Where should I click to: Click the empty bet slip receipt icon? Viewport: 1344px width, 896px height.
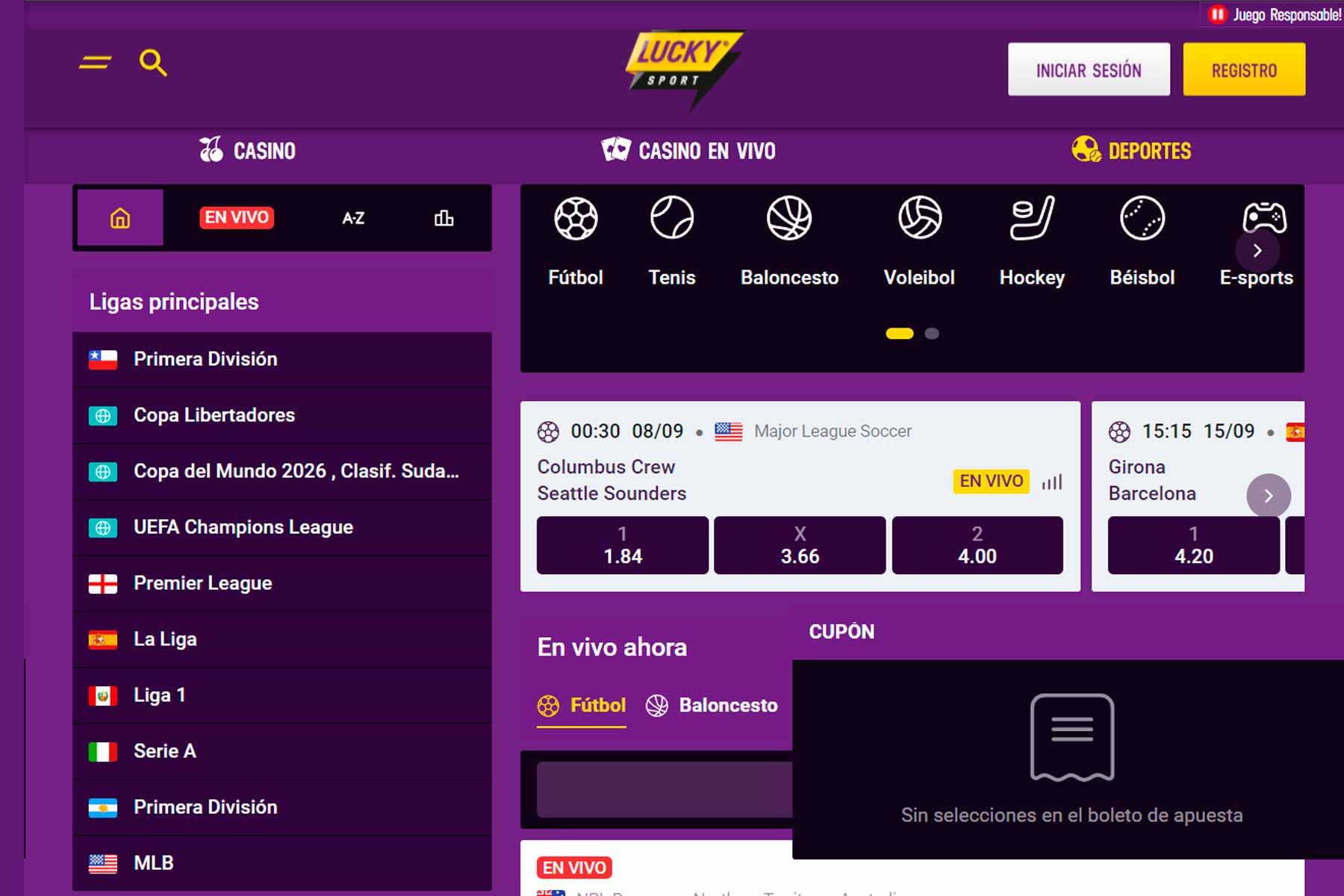point(1072,737)
